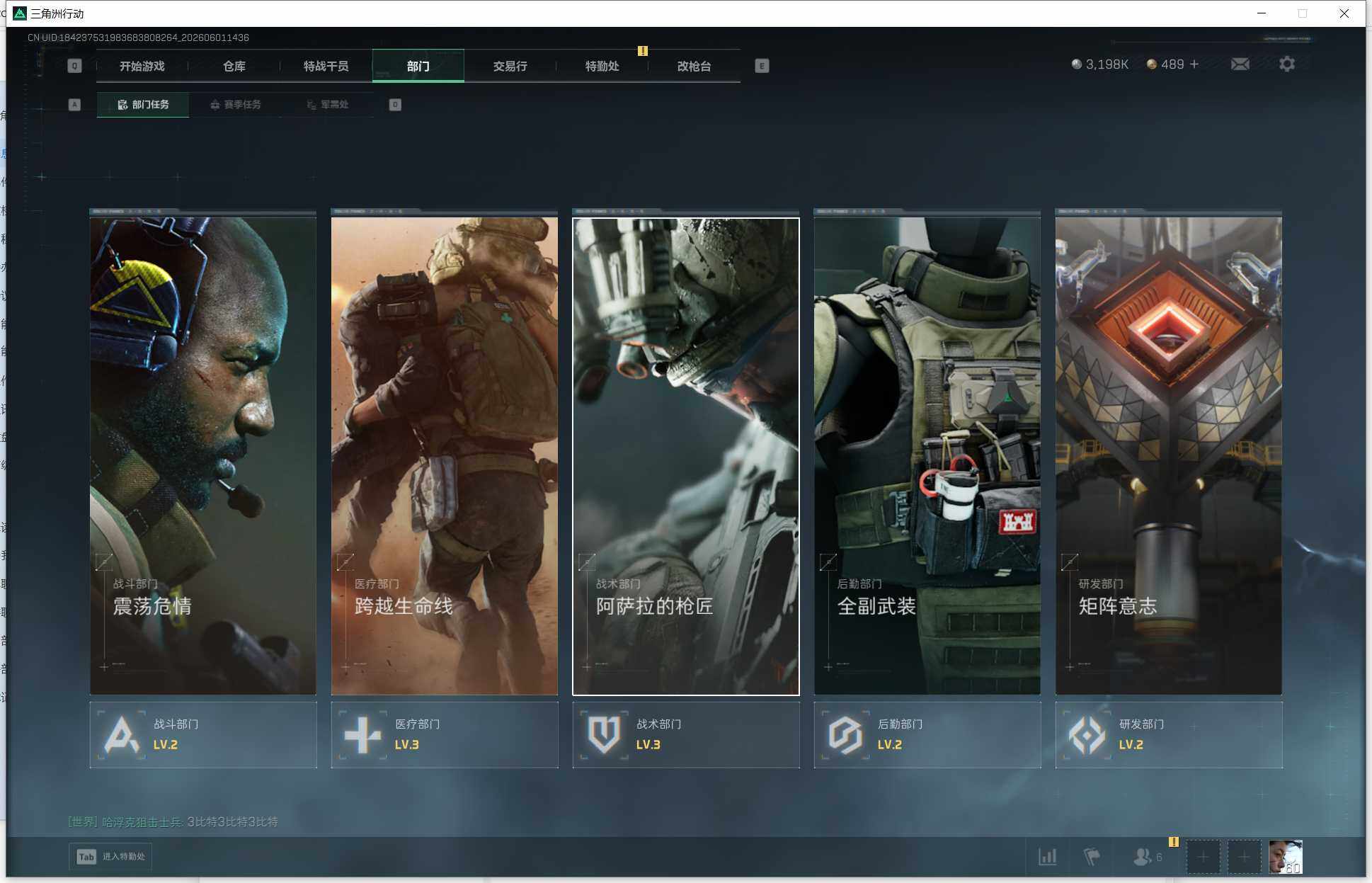Click the 战斗部门 emblem icon
The image size is (1372, 883).
tap(121, 735)
